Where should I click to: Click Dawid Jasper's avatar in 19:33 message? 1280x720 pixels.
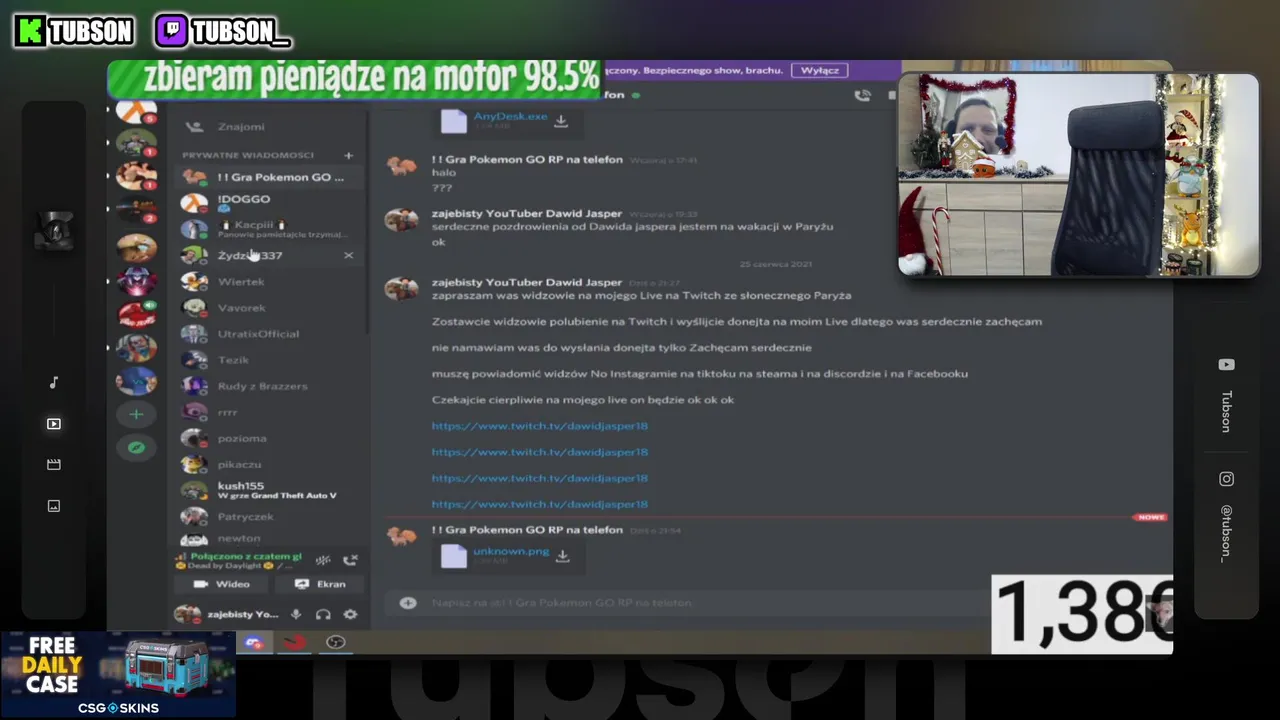[x=401, y=220]
